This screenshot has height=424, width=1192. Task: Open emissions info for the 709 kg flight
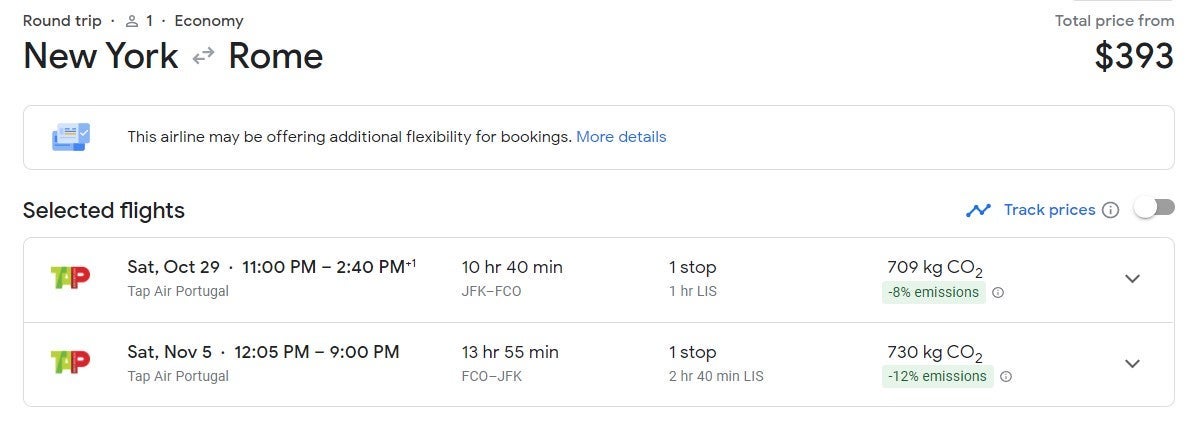pyautogui.click(x=998, y=293)
